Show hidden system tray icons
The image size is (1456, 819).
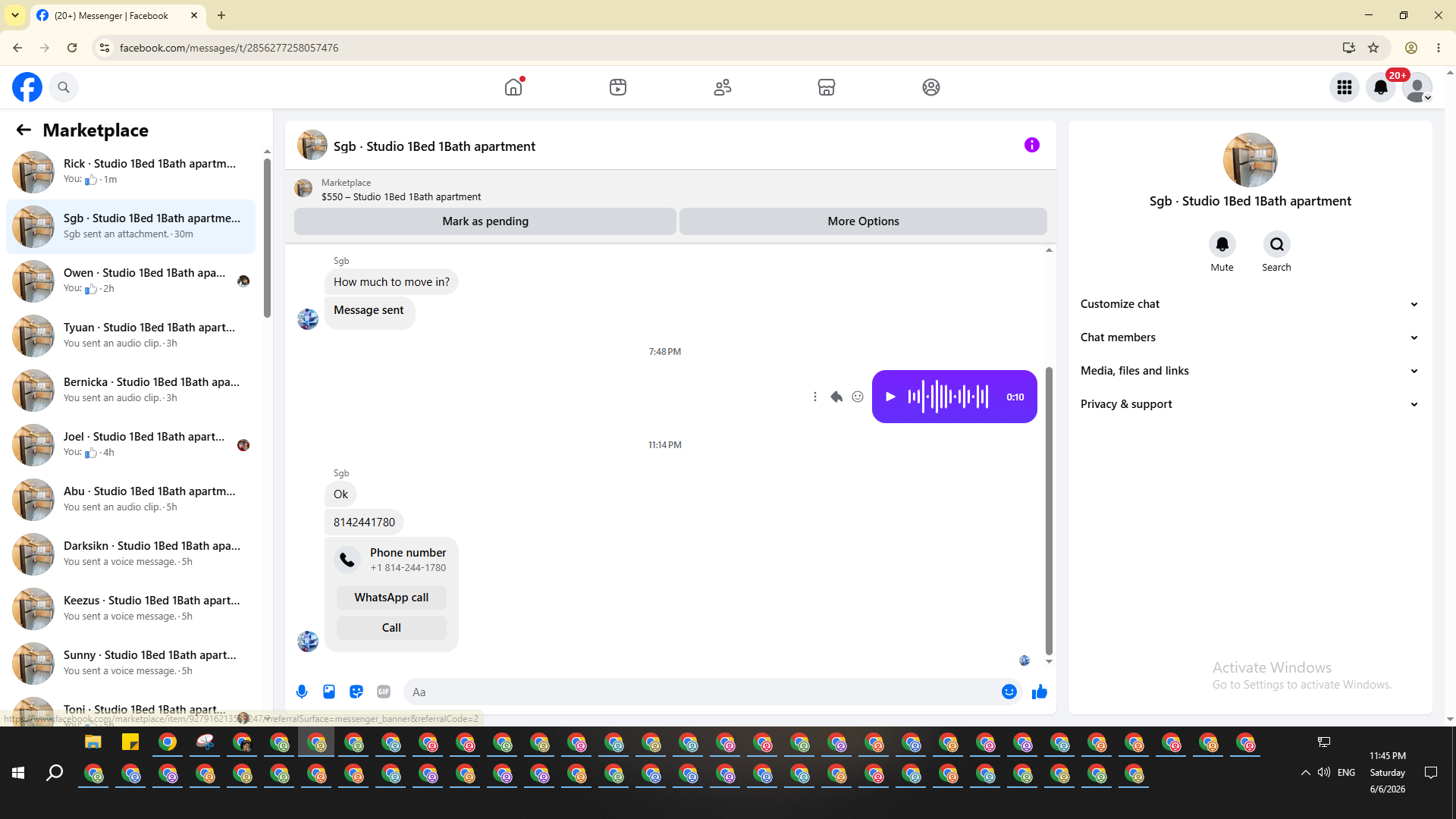pos(1306,773)
